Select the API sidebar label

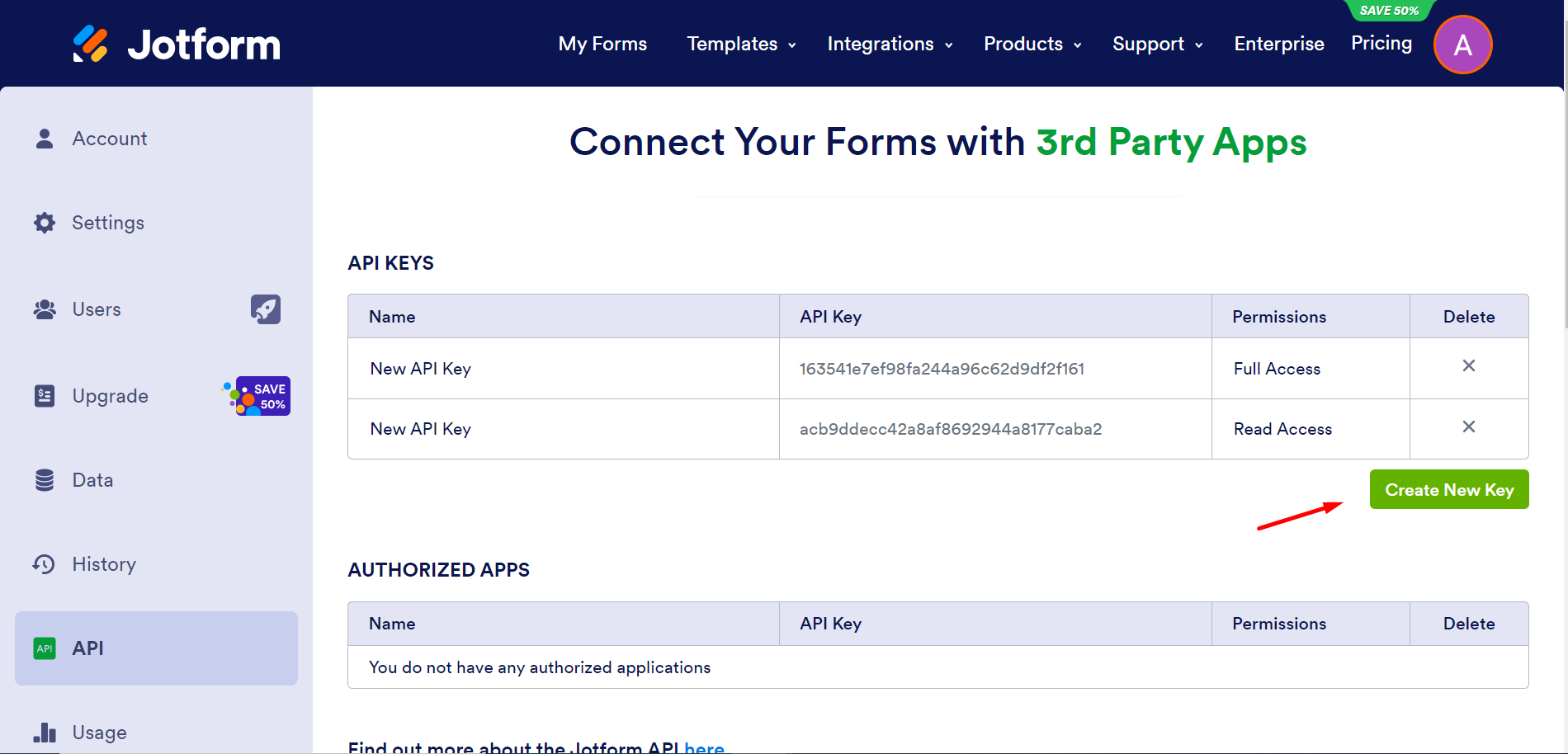(x=87, y=648)
